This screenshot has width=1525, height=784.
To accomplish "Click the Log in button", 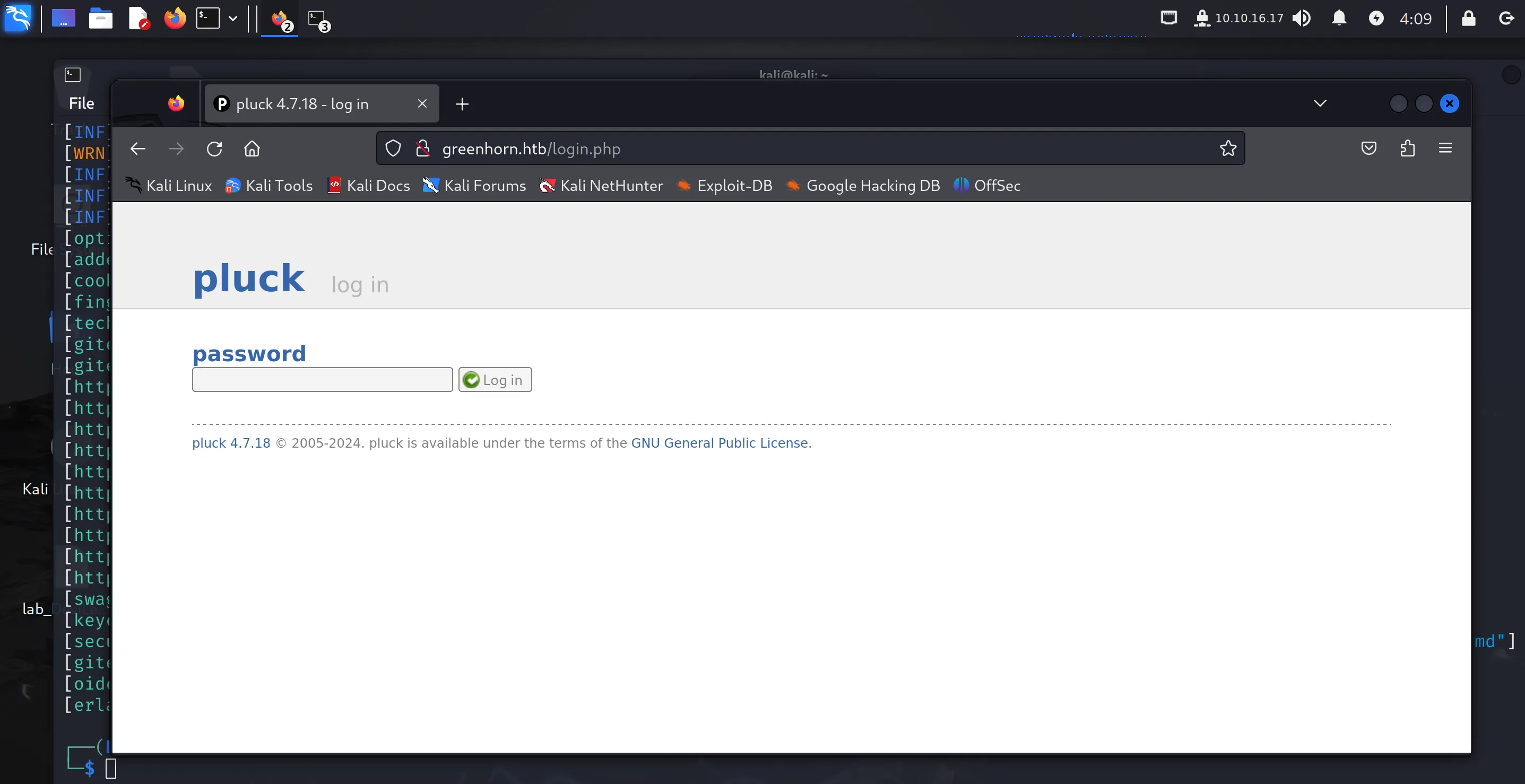I will (495, 380).
